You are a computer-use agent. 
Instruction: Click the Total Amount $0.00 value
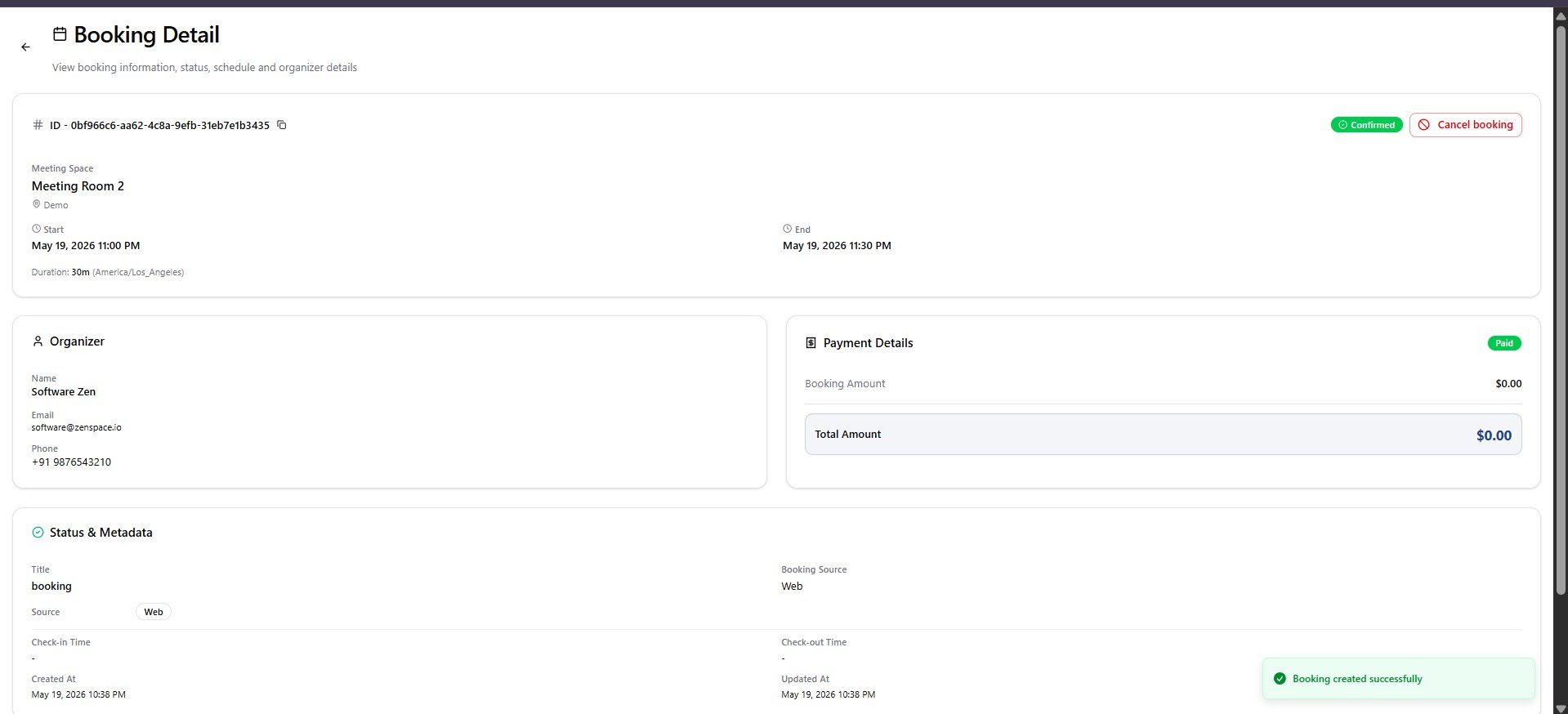1494,435
